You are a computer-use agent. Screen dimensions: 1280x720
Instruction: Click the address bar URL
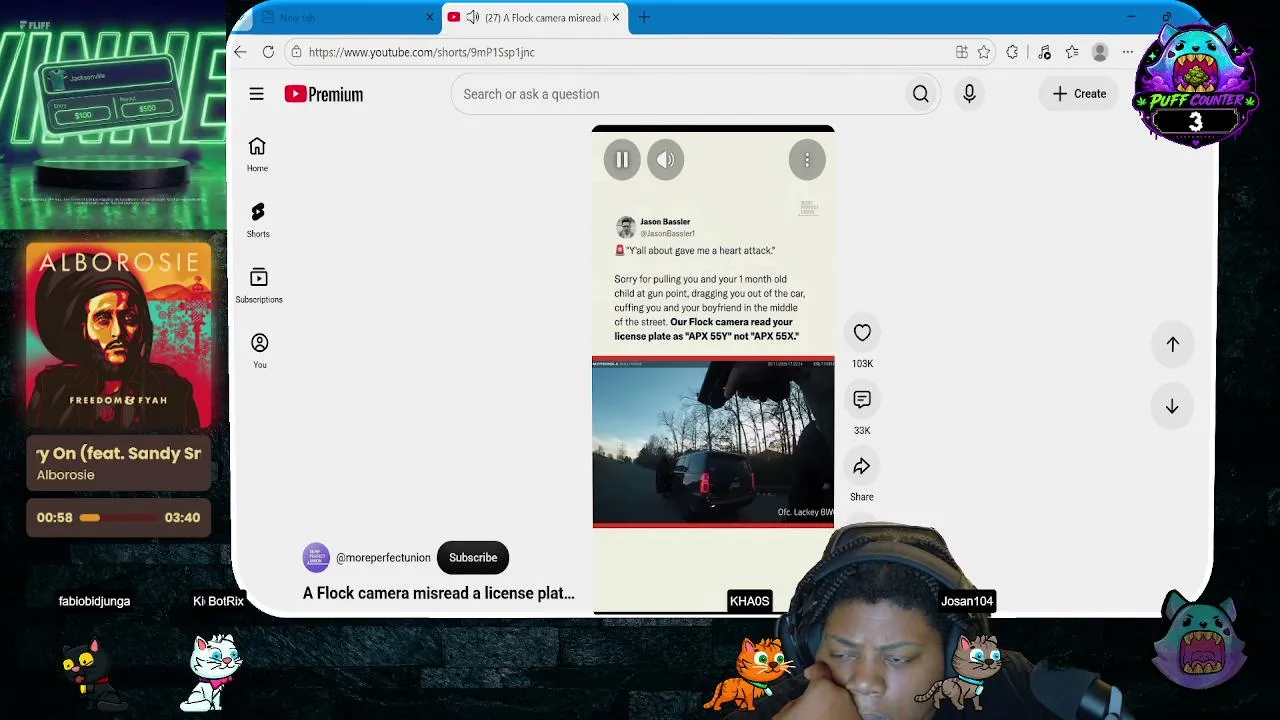click(422, 52)
